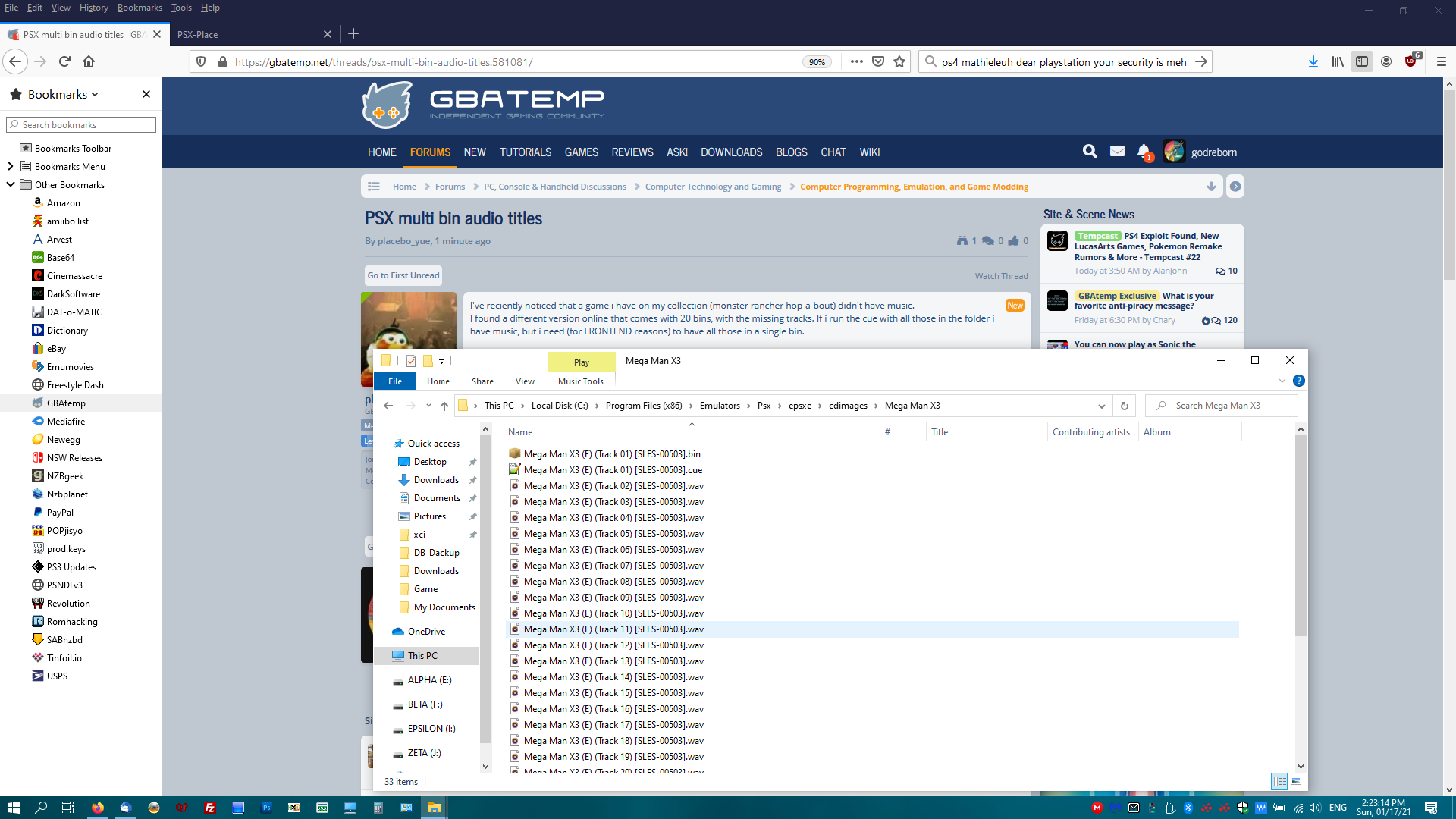
Task: Switch Explorer to Details view
Action: 1279,781
